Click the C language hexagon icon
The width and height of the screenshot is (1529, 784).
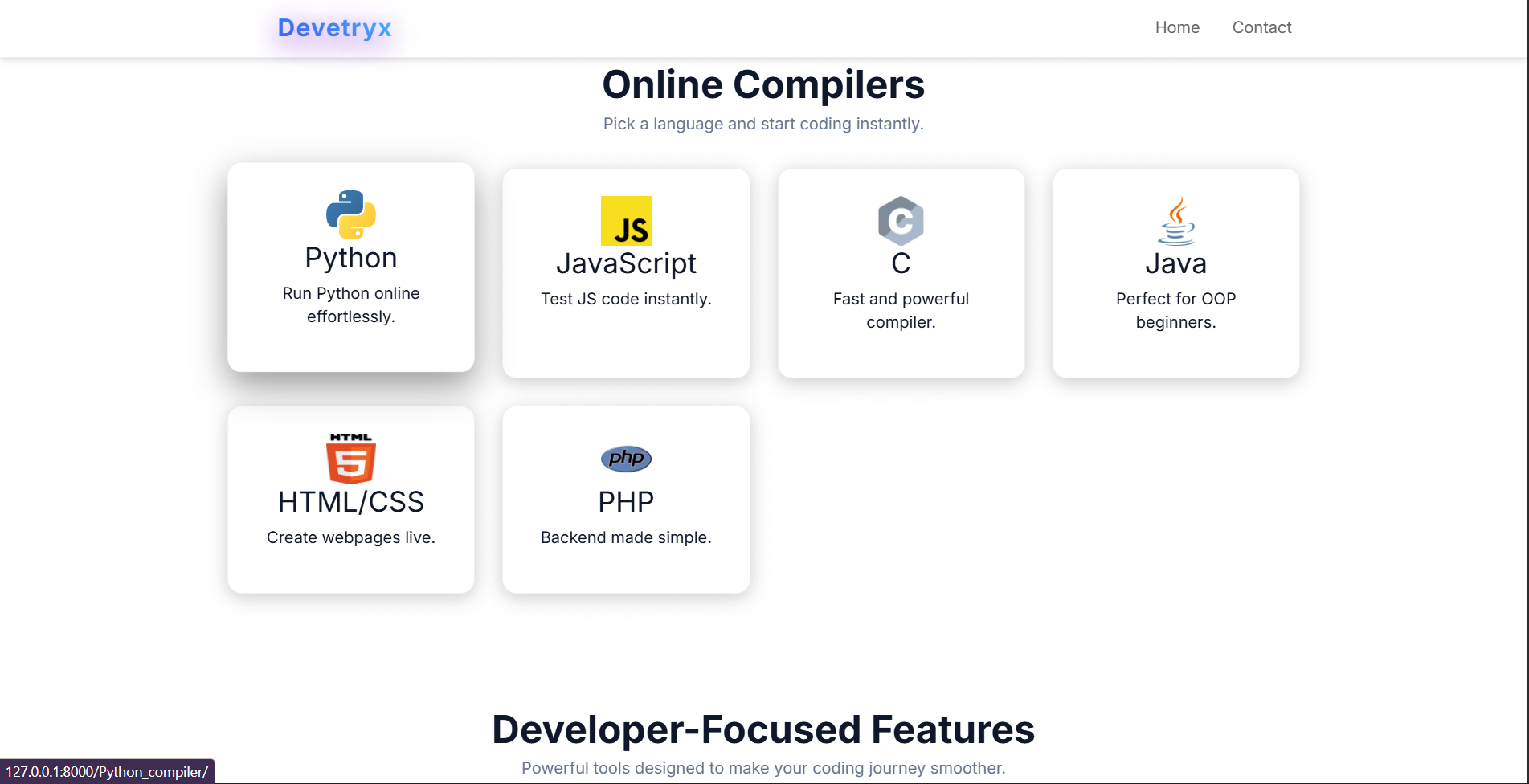tap(901, 221)
